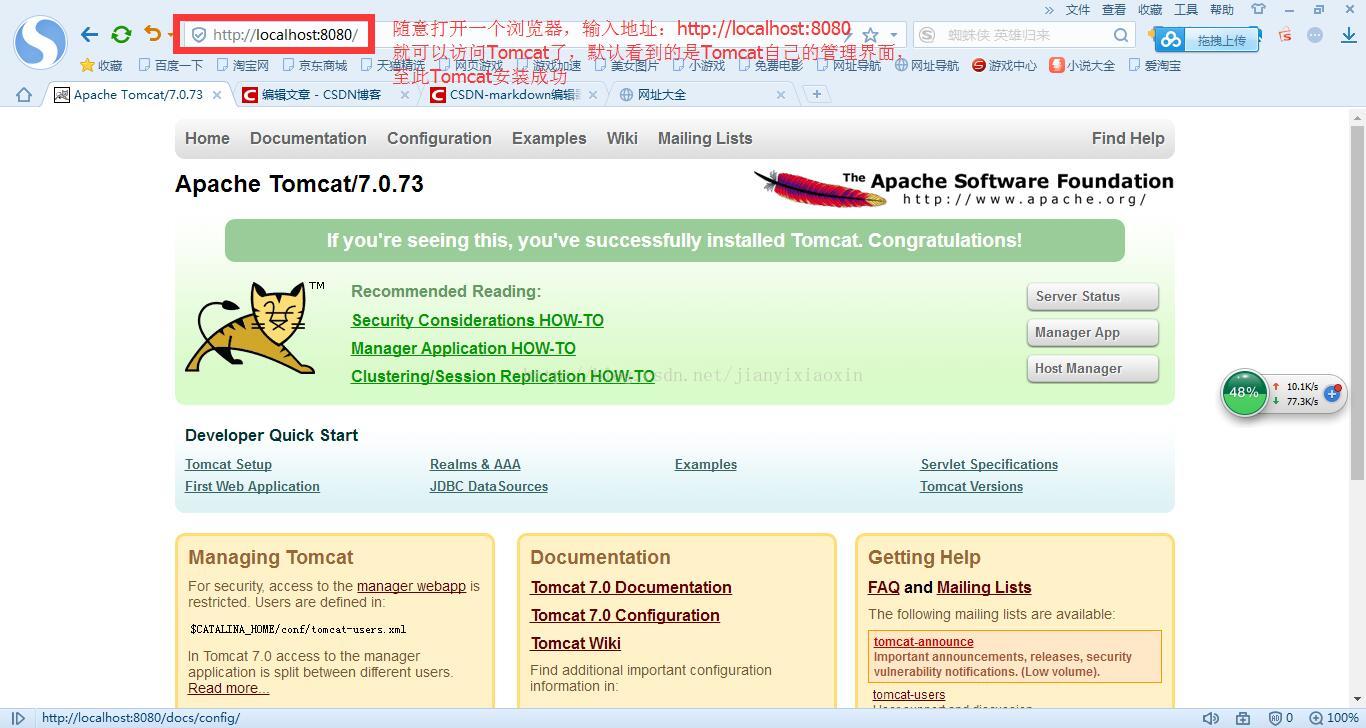Viewport: 1366px width, 728px height.
Task: Open Home in the Tomcat nav bar
Action: (207, 138)
